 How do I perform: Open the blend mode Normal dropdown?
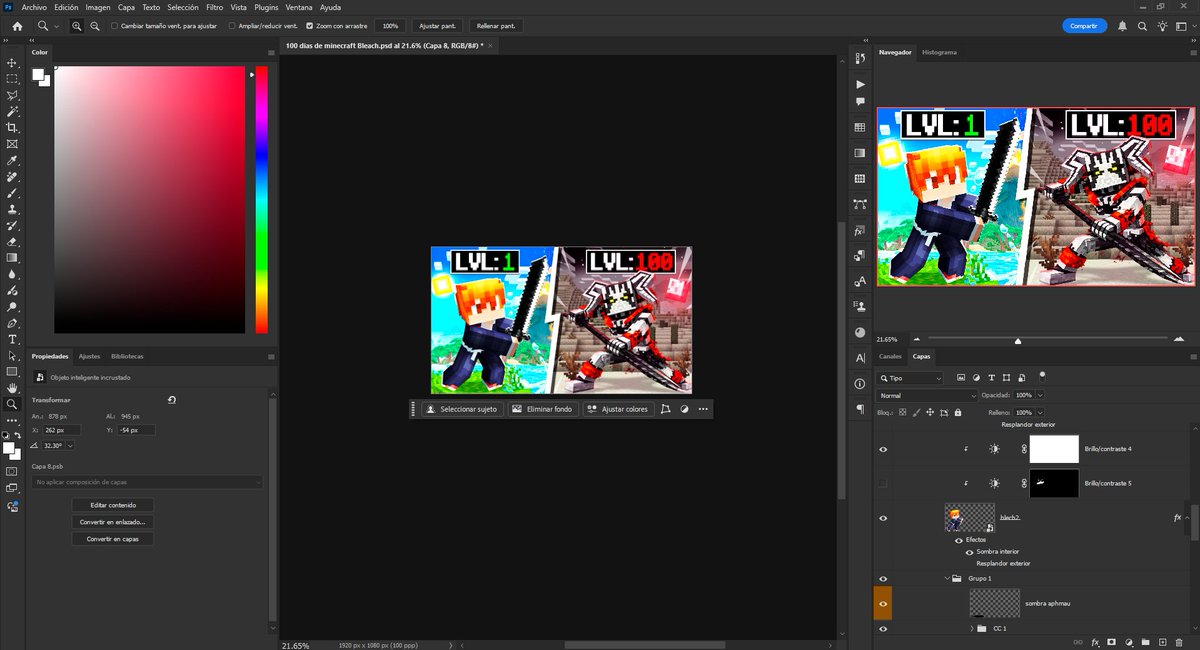[927, 395]
